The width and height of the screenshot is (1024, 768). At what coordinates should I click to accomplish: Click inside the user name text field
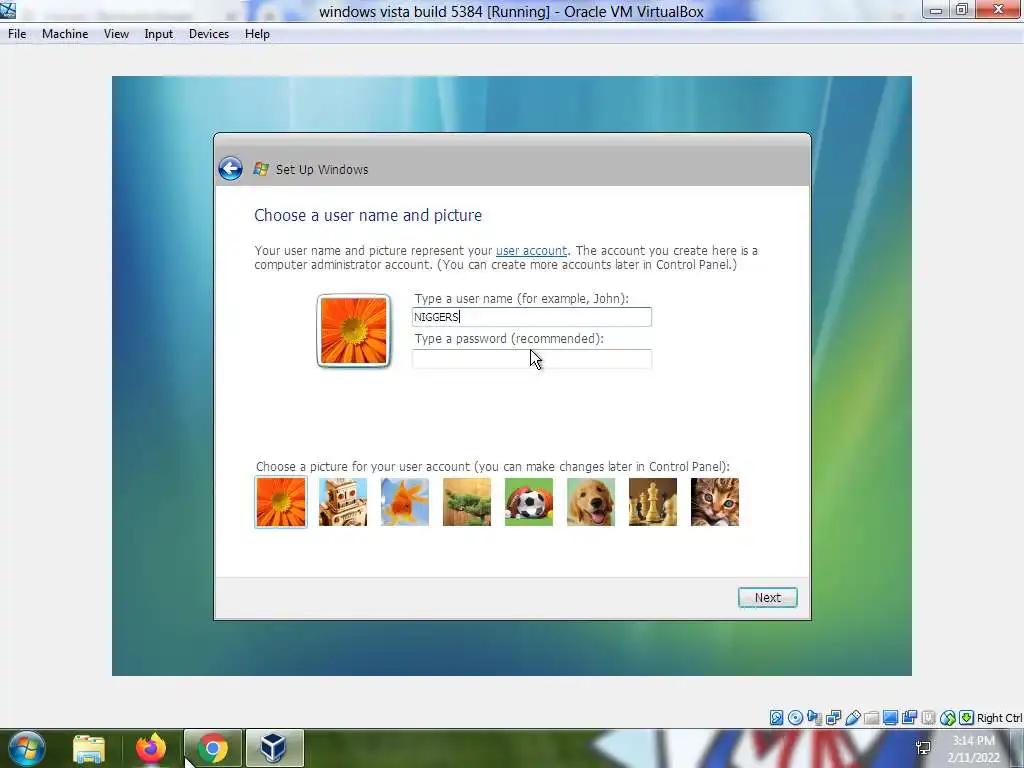coord(532,317)
